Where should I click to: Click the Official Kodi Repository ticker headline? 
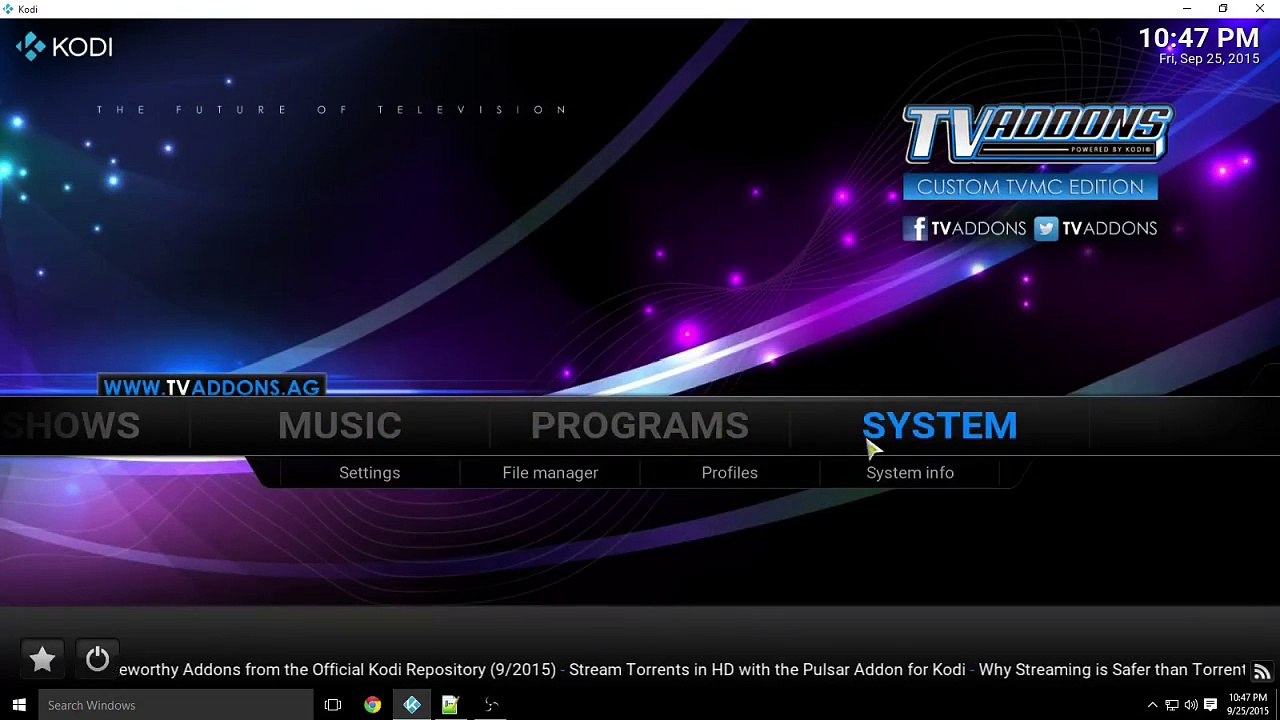pyautogui.click(x=337, y=670)
